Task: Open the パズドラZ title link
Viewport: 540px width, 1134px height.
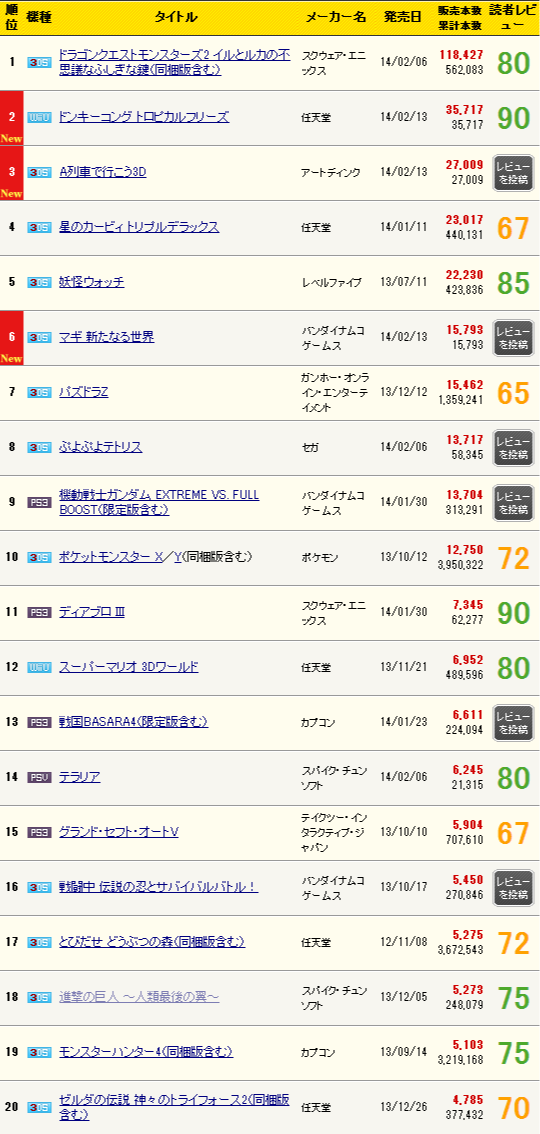Action: pyautogui.click(x=84, y=392)
